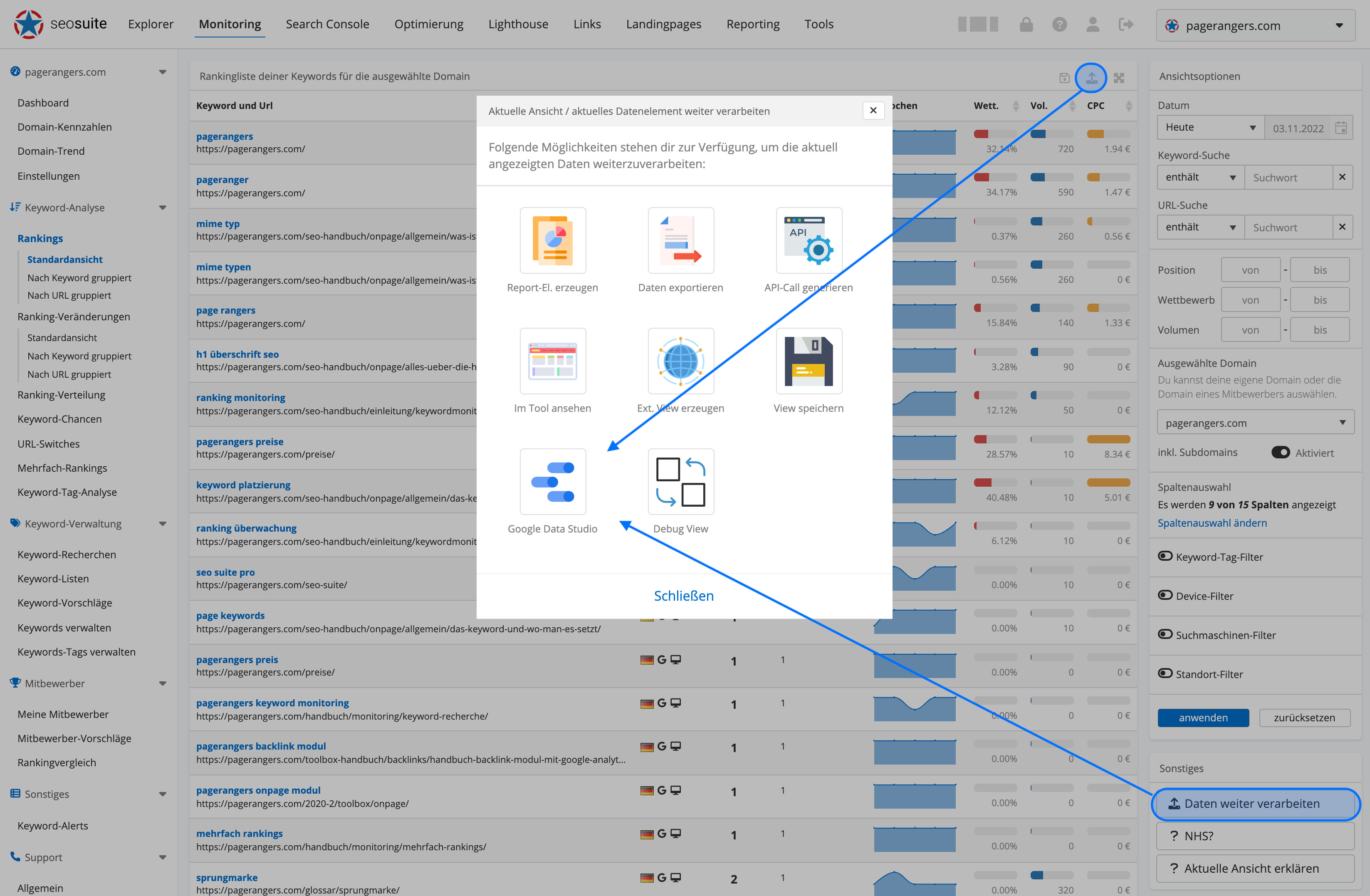Open the Google Data Studio option
The image size is (1370, 896).
pyautogui.click(x=553, y=481)
